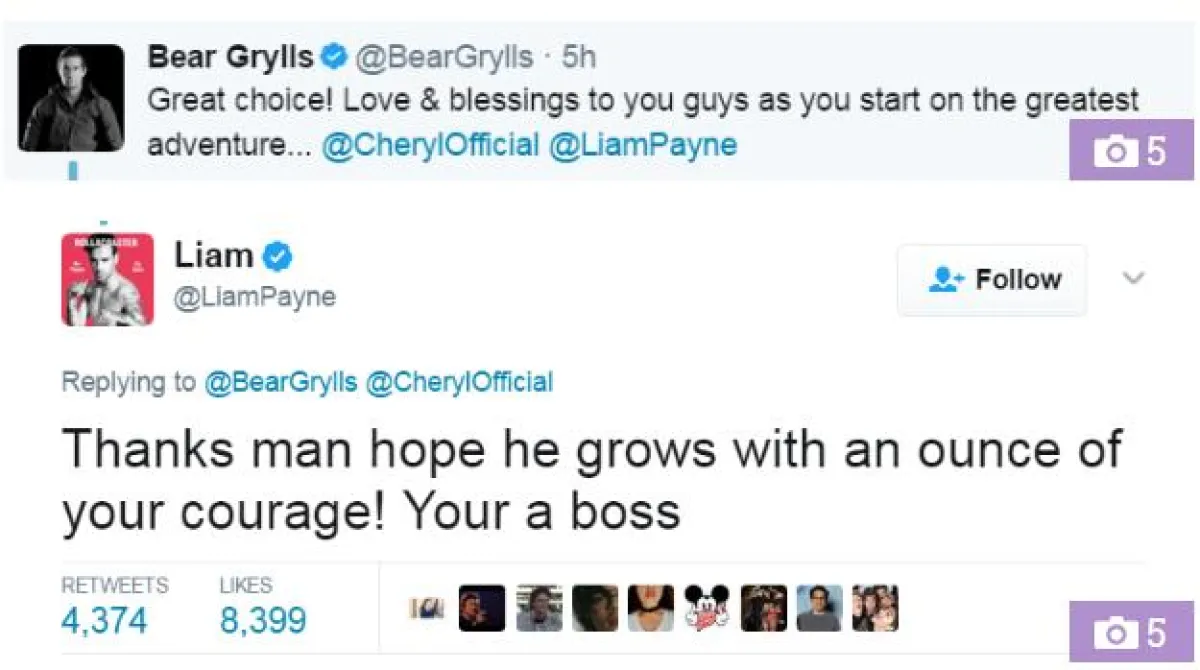The height and width of the screenshot is (670, 1200).
Task: Open Bear Grylls' profile avatar
Action: coord(72,98)
